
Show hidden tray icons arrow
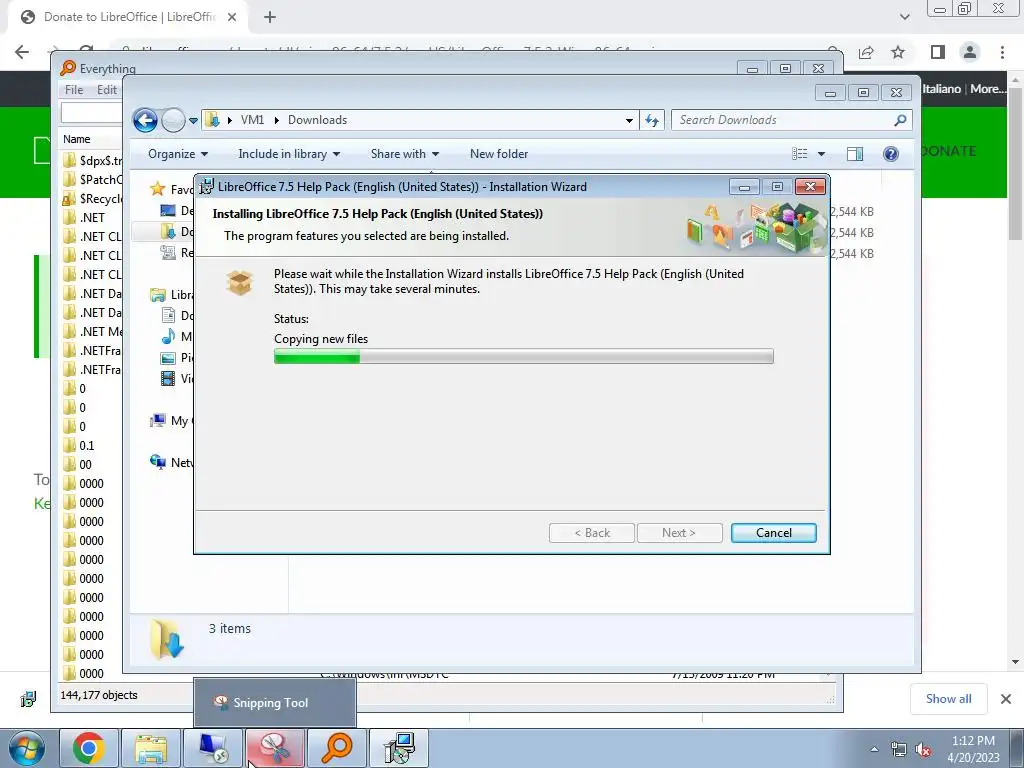point(874,749)
